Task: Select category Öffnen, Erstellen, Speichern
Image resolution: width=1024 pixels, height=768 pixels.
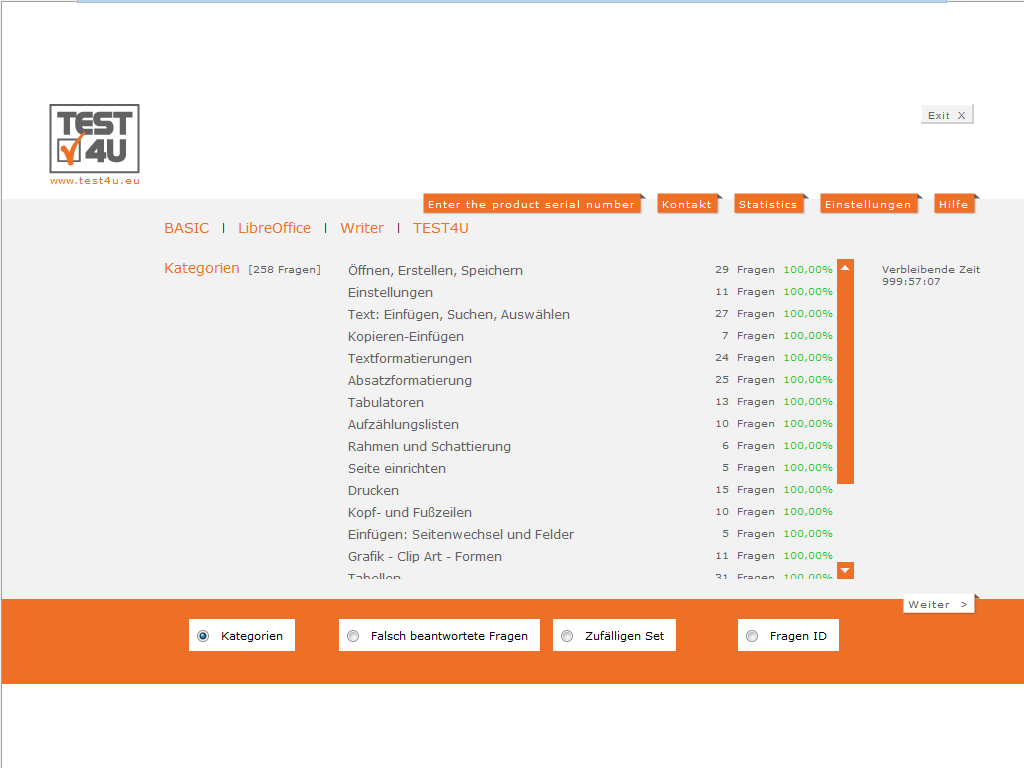Action: click(x=435, y=270)
